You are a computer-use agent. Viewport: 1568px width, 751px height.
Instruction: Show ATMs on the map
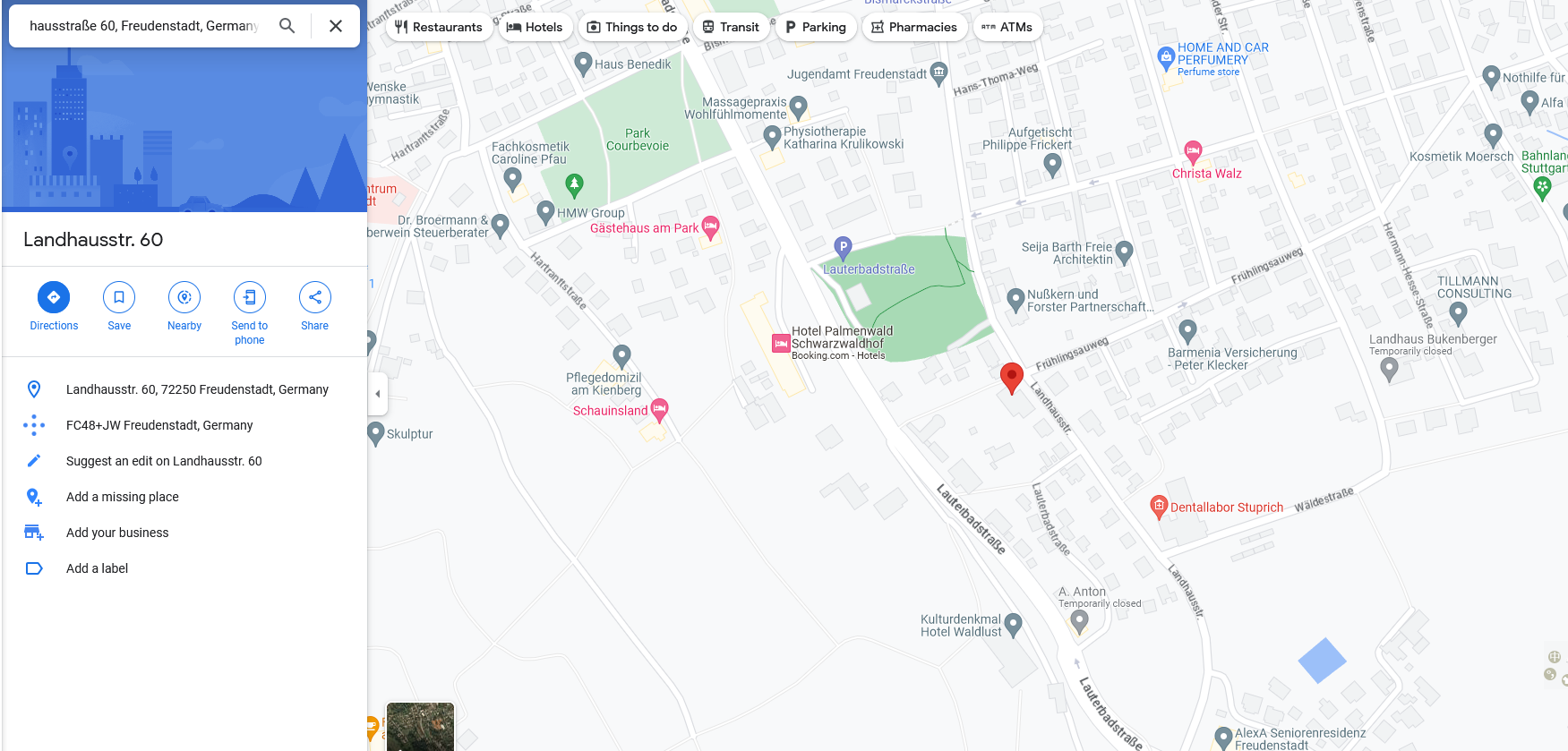(1007, 27)
